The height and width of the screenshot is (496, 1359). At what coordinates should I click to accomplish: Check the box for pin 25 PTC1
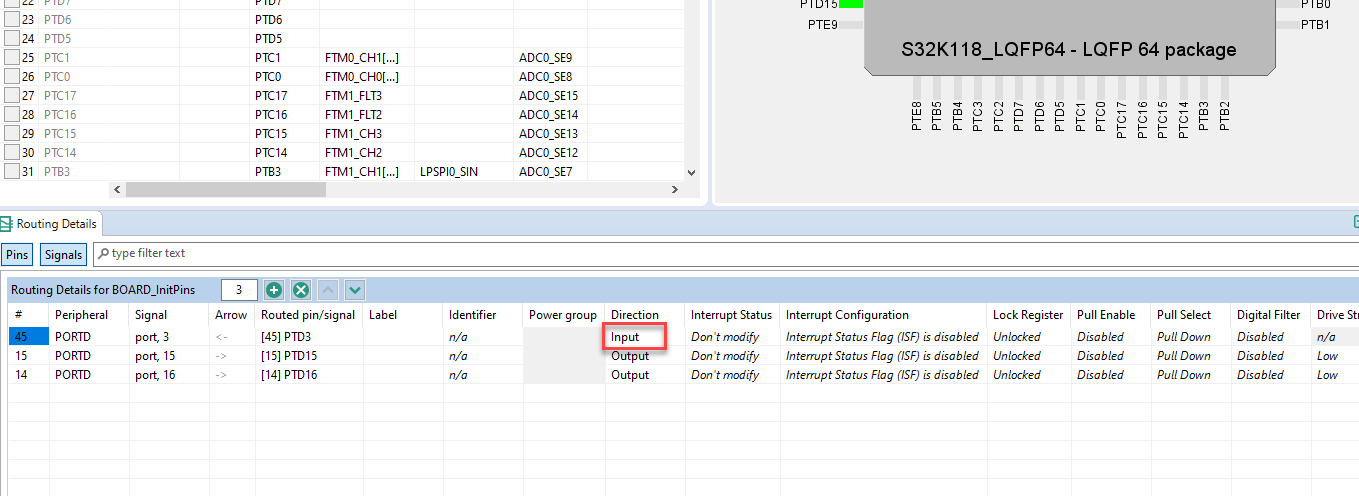tap(12, 57)
